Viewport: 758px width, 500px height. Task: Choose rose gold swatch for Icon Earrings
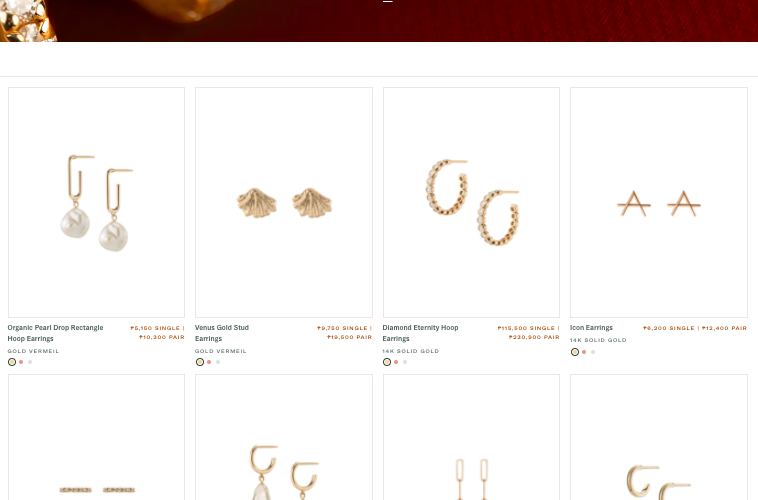point(584,352)
